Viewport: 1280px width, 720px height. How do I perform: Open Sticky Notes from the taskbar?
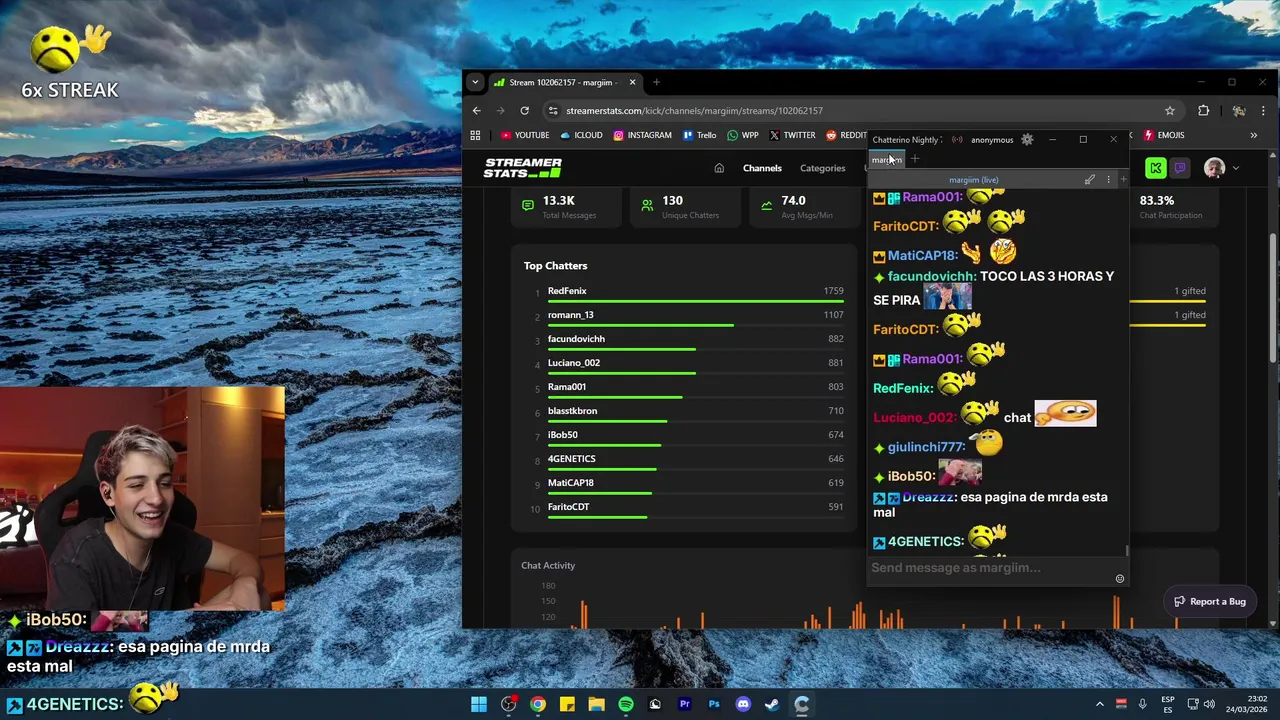(567, 704)
